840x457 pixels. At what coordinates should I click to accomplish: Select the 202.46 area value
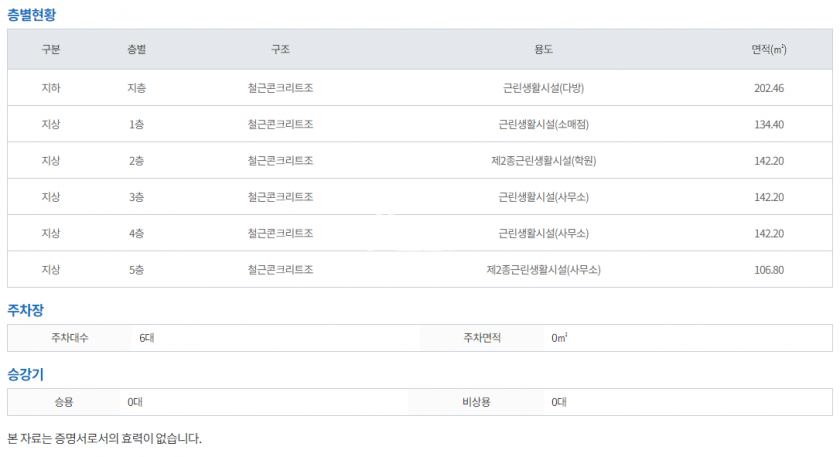pyautogui.click(x=768, y=88)
